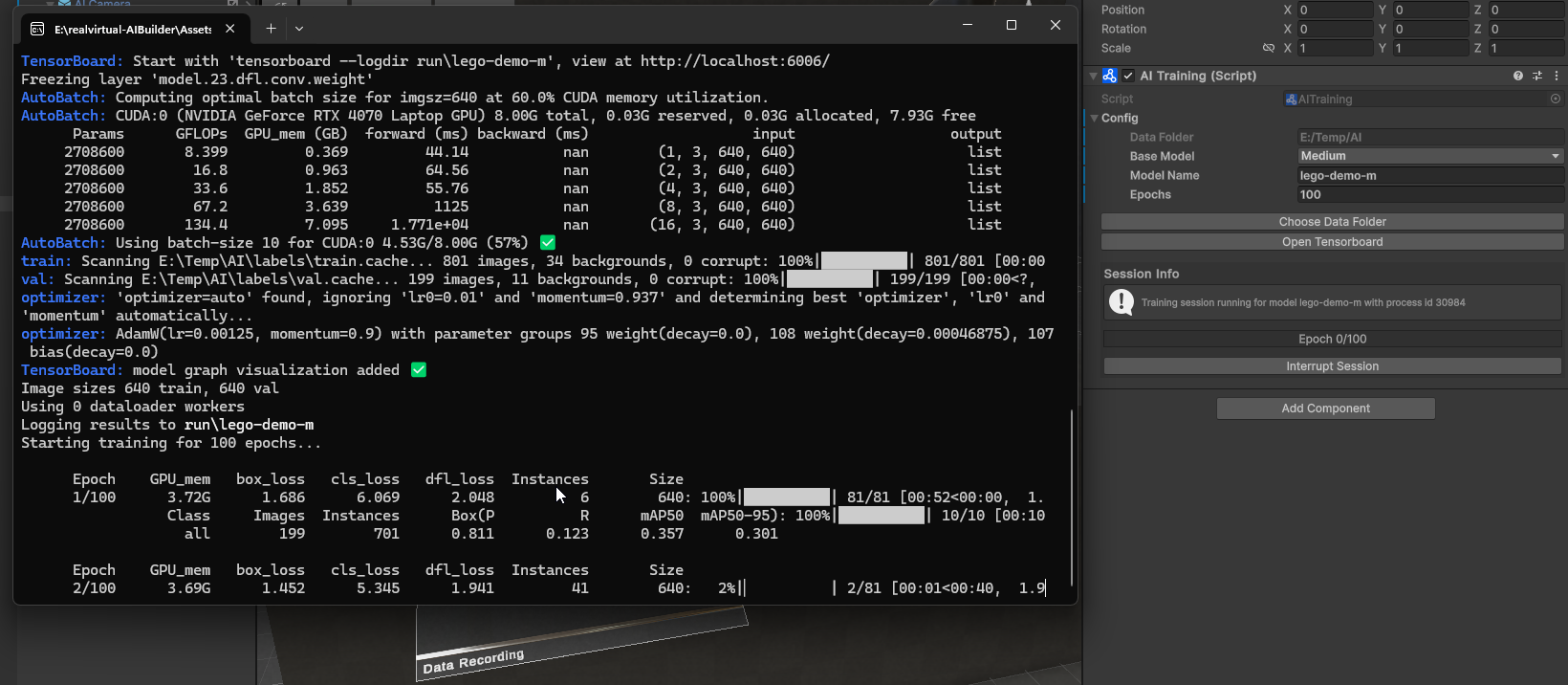Open the terminal new-tab profile dropdown
Viewport: 1568px width, 685px height.
point(299,29)
